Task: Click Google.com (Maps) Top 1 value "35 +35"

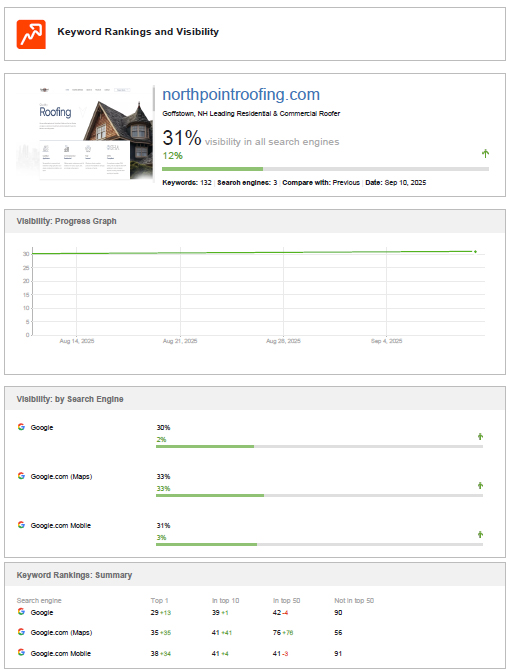Action: pyautogui.click(x=160, y=632)
